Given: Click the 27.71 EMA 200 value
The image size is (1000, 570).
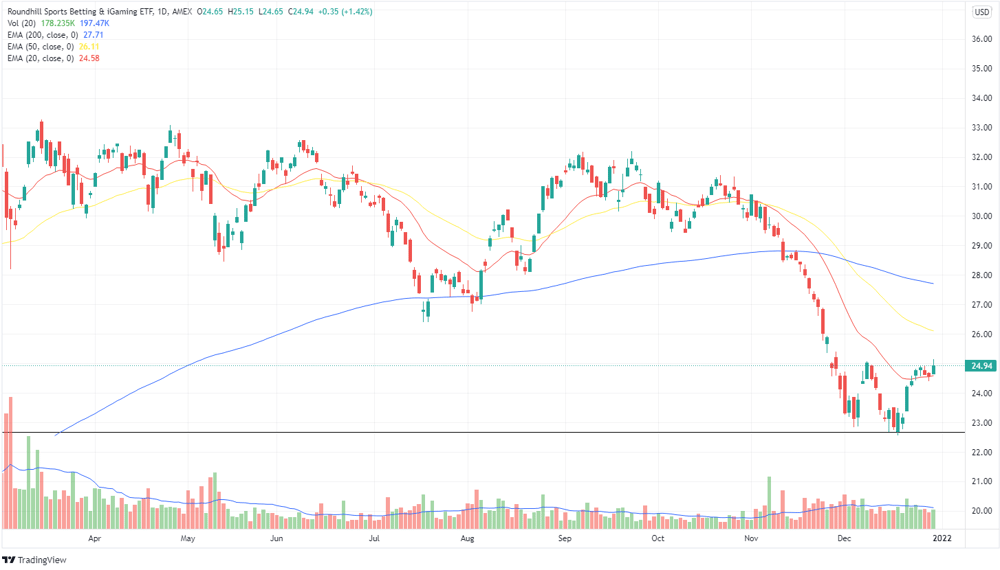Looking at the screenshot, I should tap(93, 35).
